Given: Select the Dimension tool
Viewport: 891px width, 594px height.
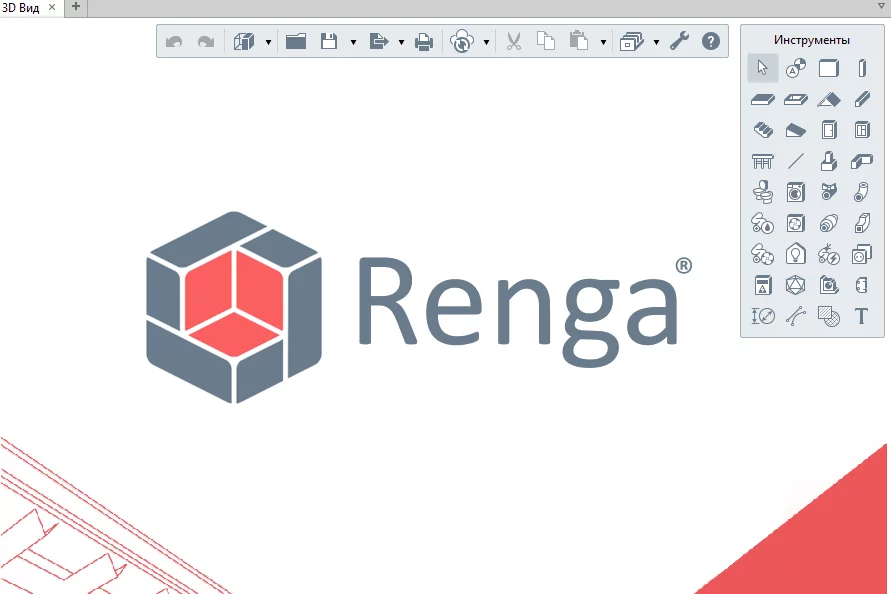Looking at the screenshot, I should (x=763, y=316).
